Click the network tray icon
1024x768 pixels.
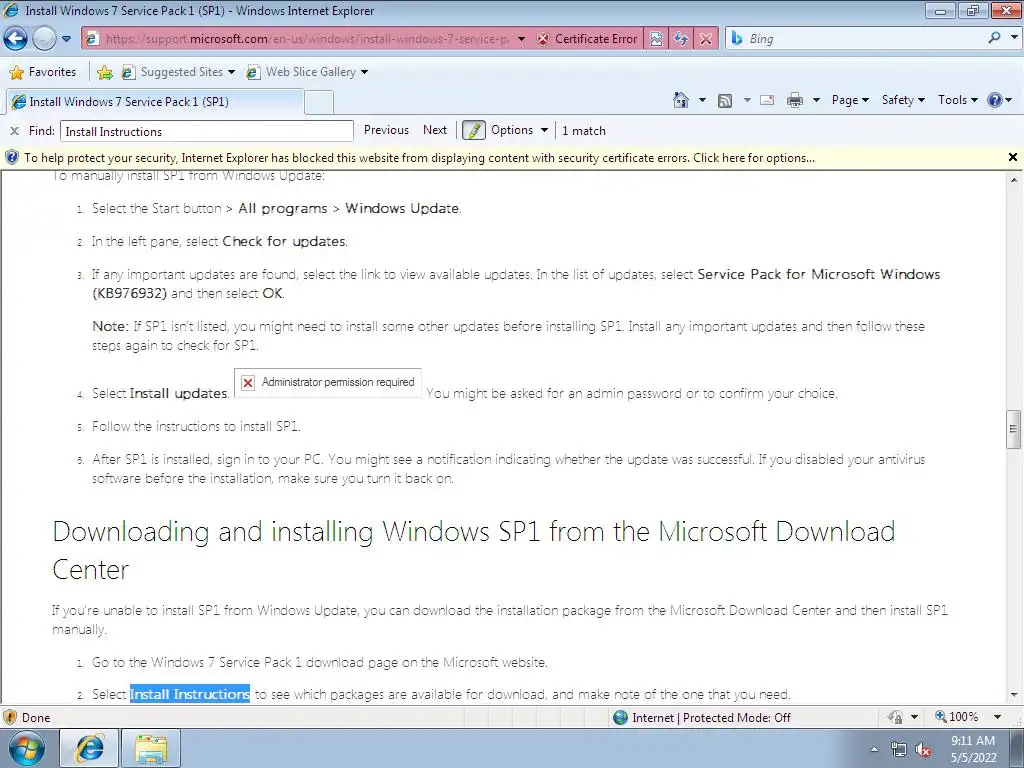click(x=899, y=750)
